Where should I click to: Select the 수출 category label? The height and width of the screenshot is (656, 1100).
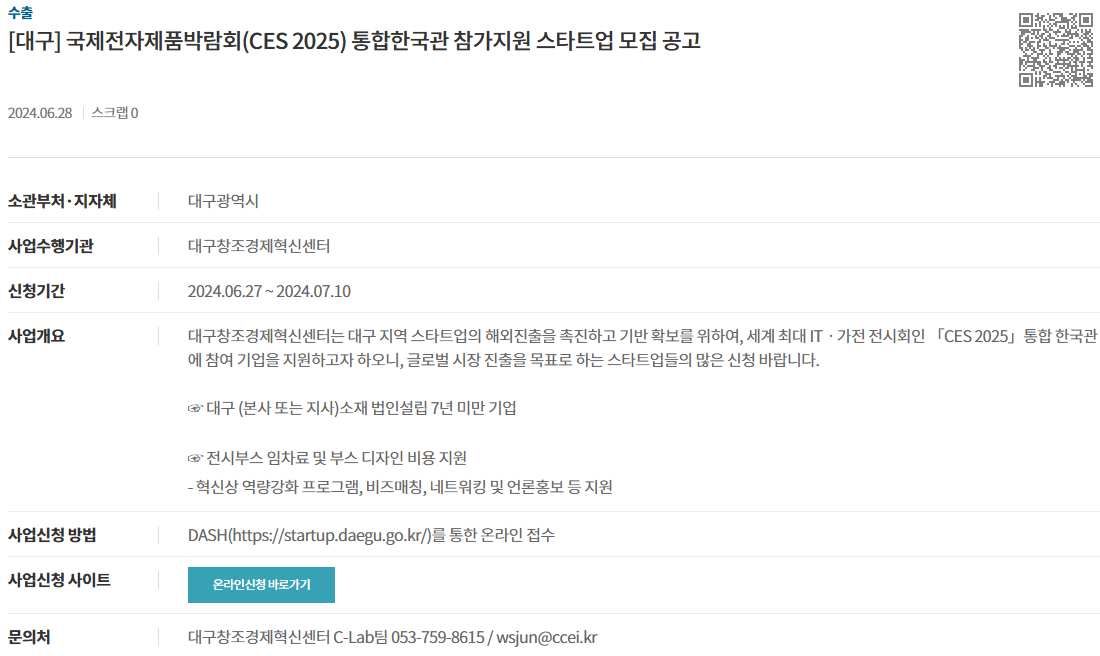coord(20,13)
